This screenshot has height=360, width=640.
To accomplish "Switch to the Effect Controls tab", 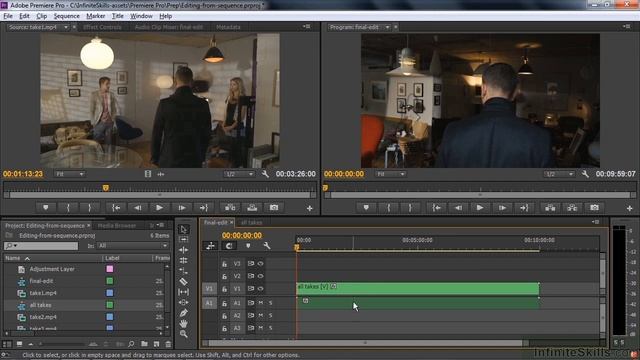I will pyautogui.click(x=102, y=27).
